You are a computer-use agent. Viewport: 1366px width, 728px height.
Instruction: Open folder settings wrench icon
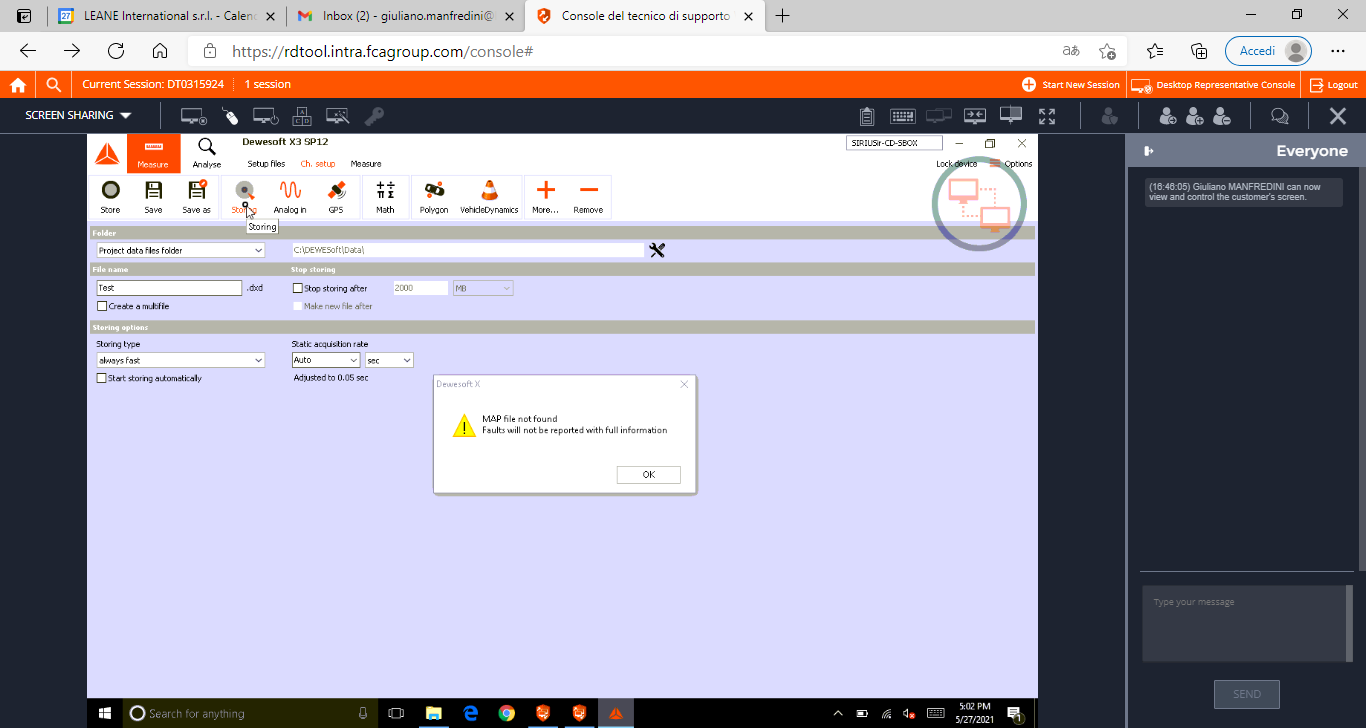pyautogui.click(x=657, y=250)
